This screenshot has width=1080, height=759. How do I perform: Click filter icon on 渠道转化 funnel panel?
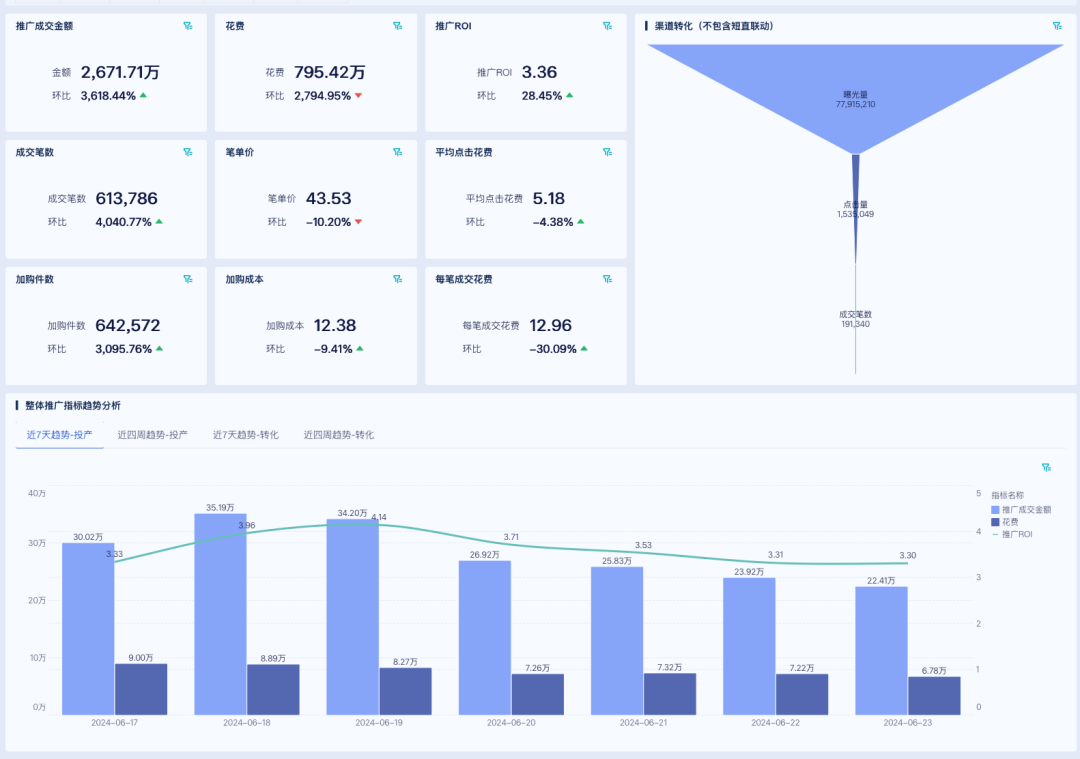pyautogui.click(x=1057, y=26)
